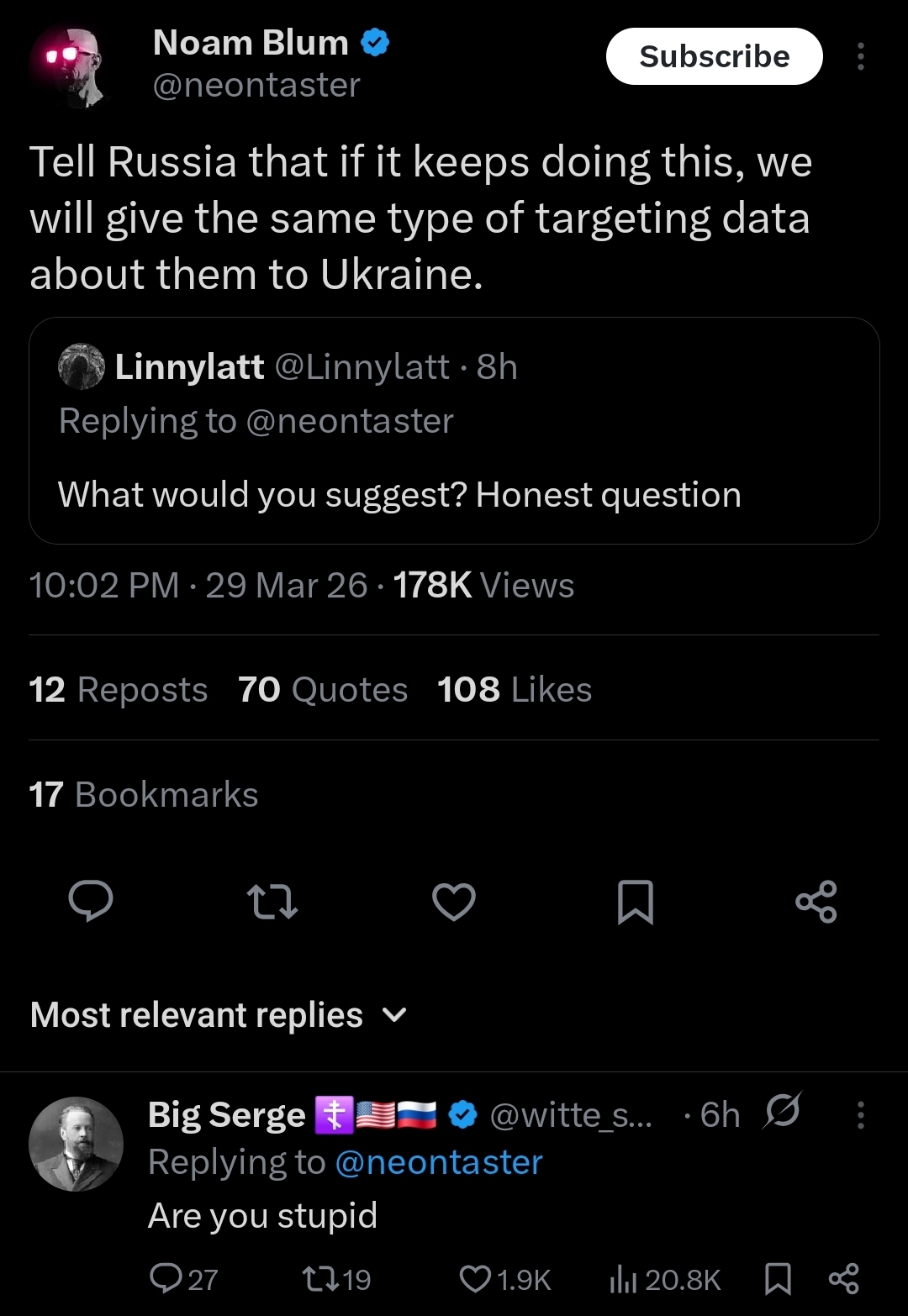
Task: Open the @neontaster mention link in reply
Action: tap(438, 1162)
